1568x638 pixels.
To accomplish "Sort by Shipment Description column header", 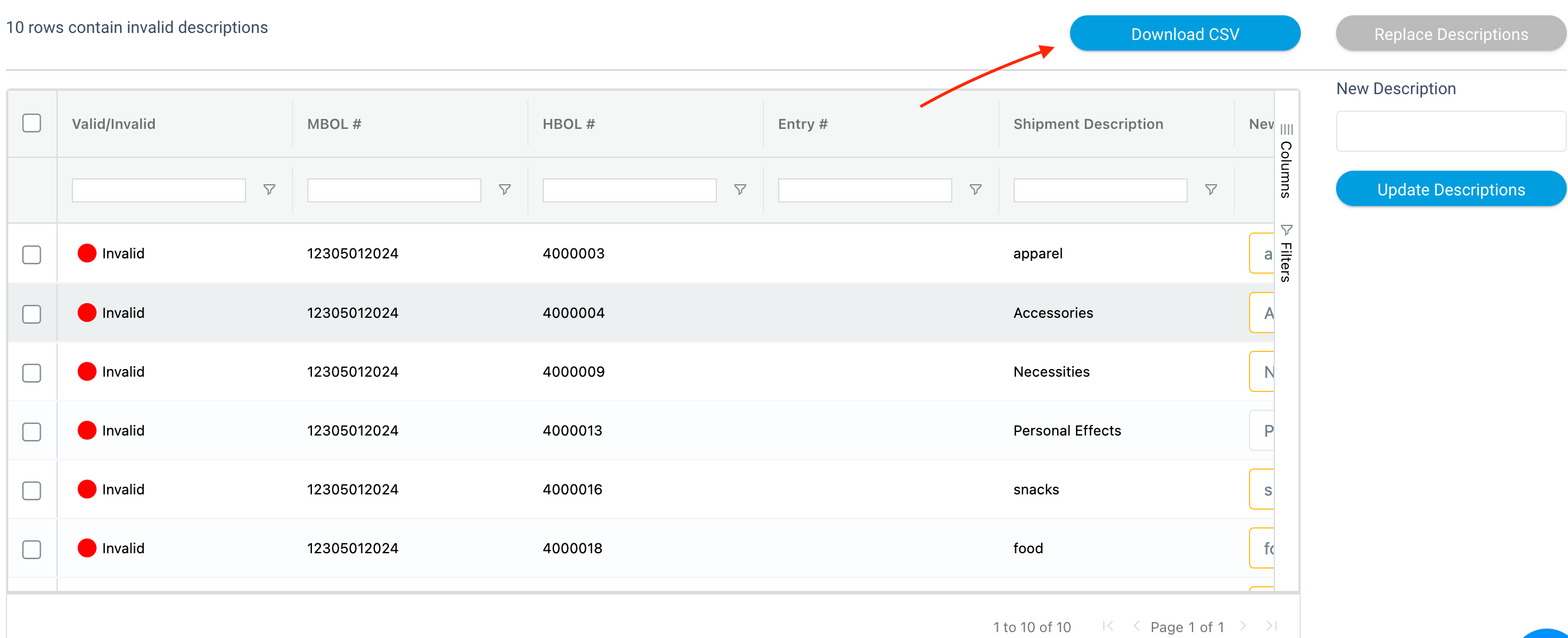I will point(1088,124).
